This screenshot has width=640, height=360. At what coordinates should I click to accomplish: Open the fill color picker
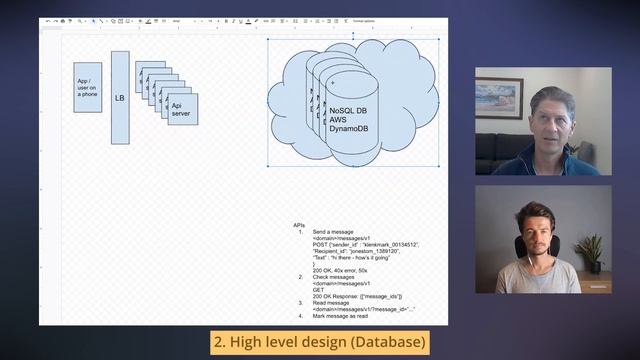[x=140, y=21]
